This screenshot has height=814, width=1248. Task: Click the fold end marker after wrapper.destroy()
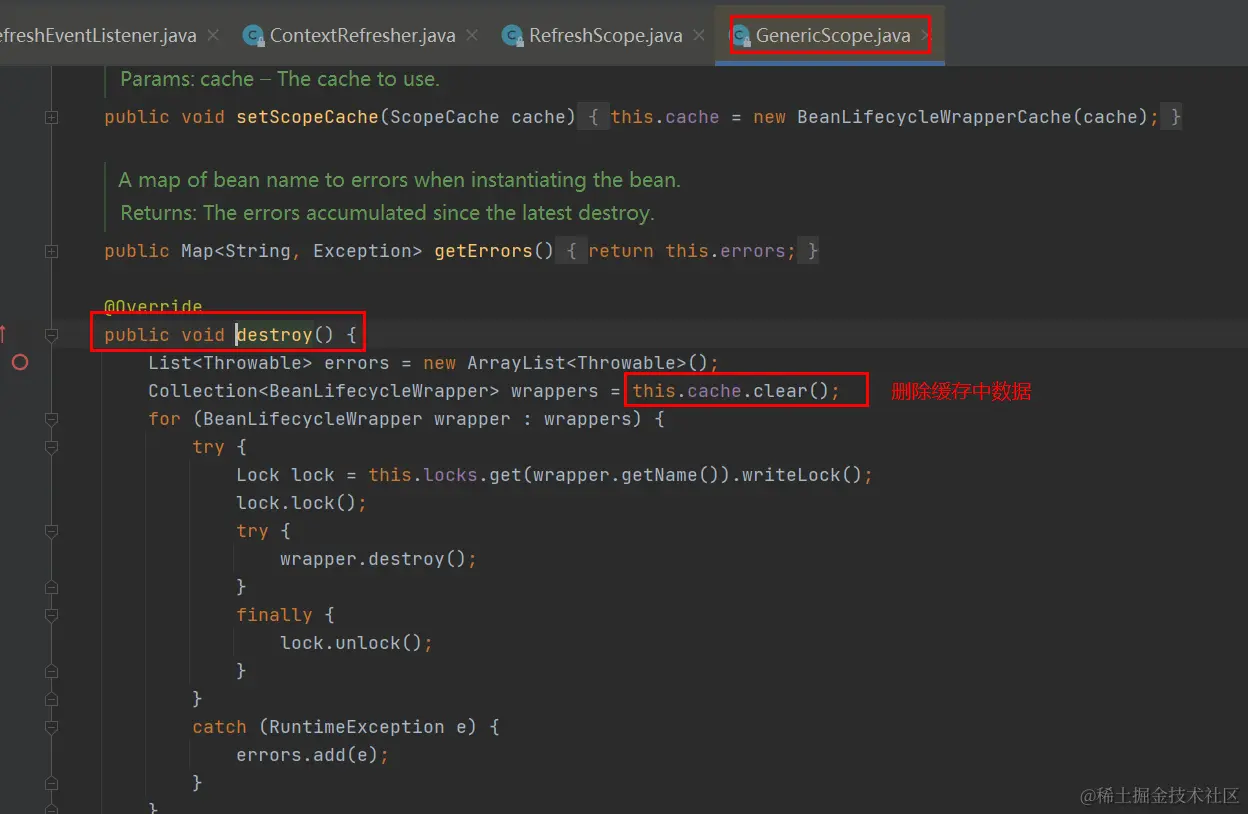(x=51, y=587)
